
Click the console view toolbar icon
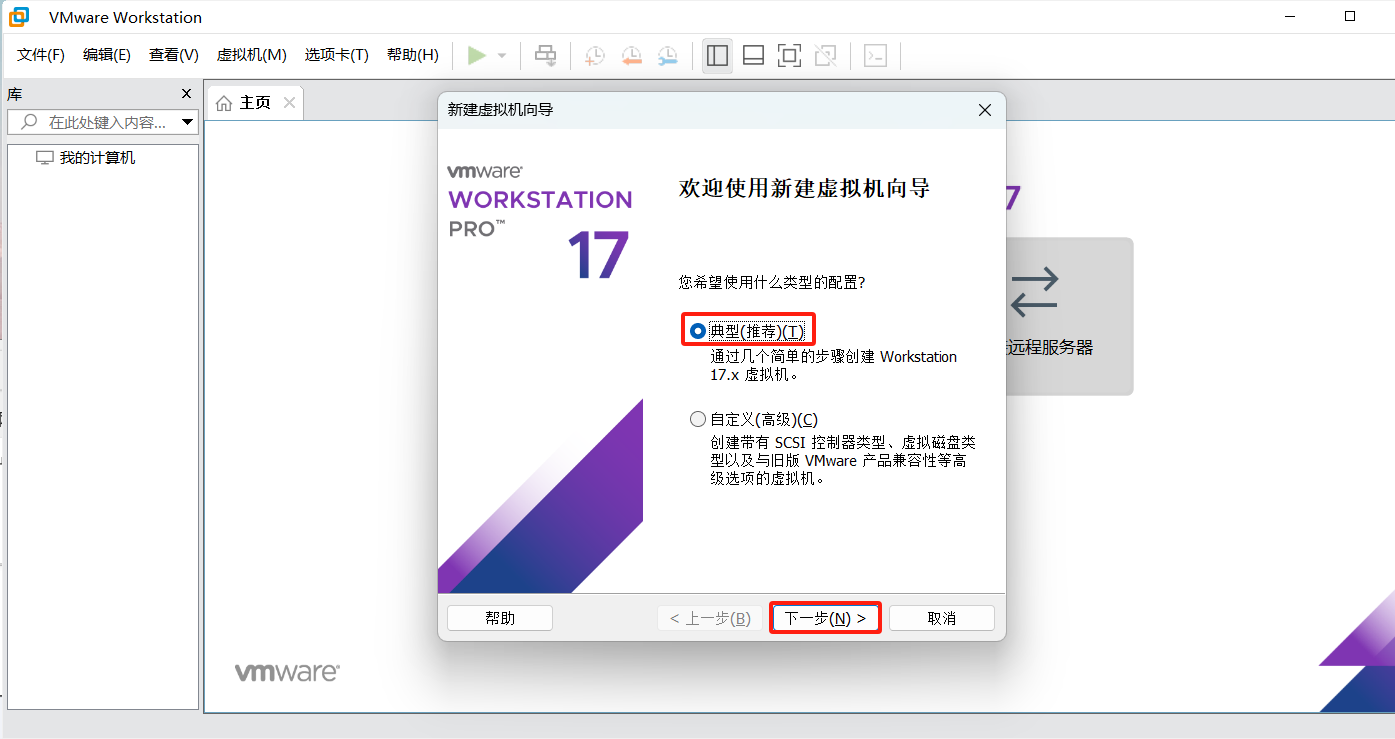875,56
